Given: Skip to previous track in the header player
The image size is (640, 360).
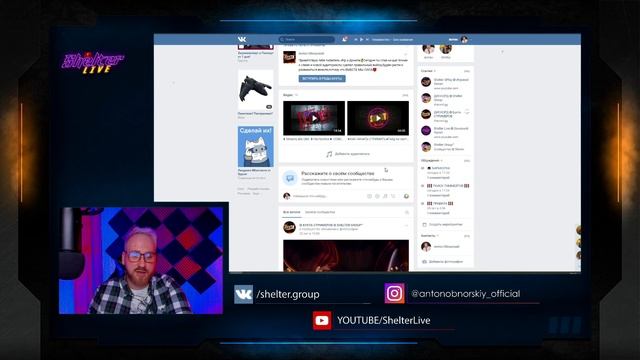Looking at the screenshot, I should coord(356,39).
